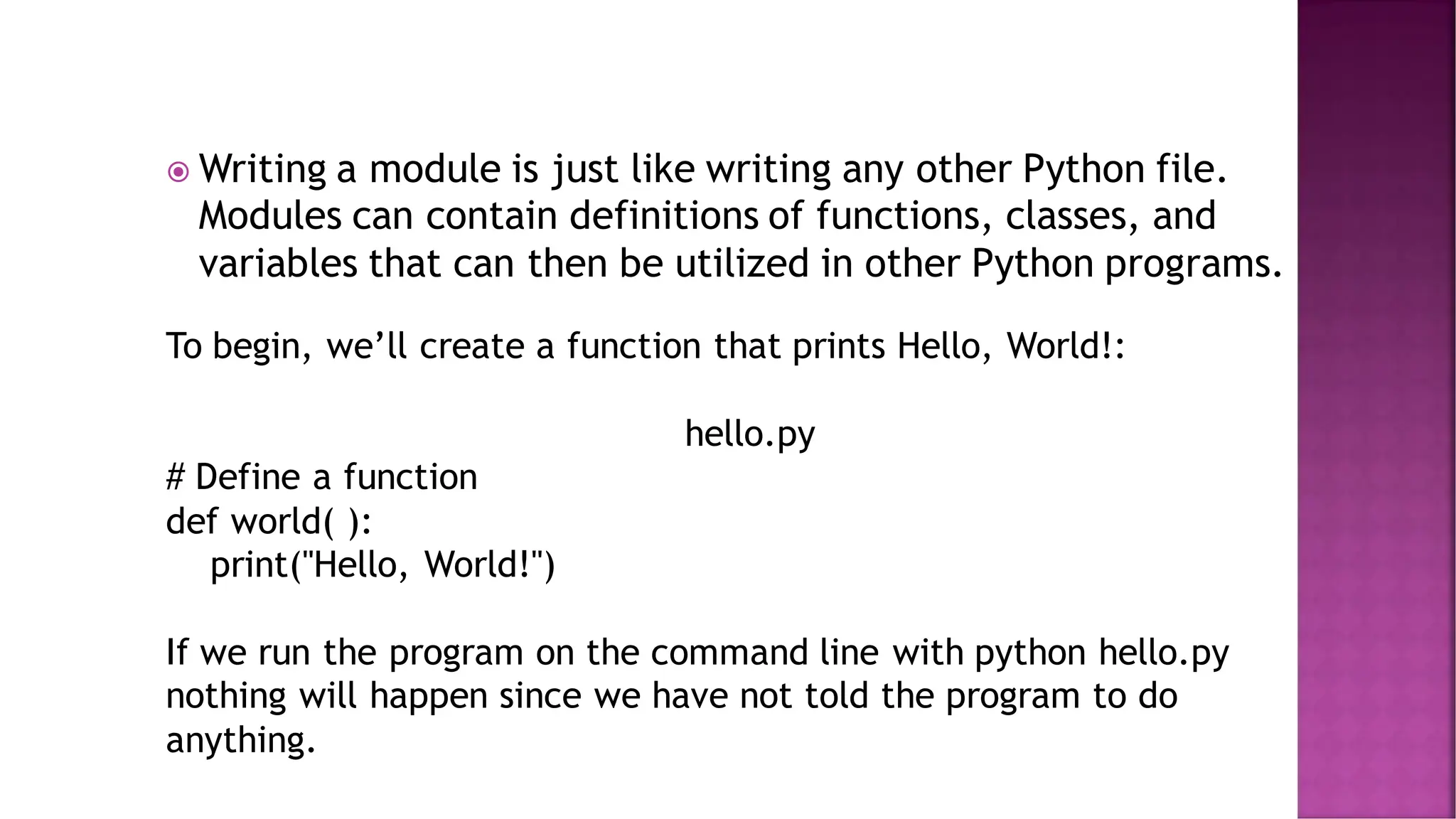Click the print("Hello, World!") code statement
The width and height of the screenshot is (1456, 819).
pos(382,565)
